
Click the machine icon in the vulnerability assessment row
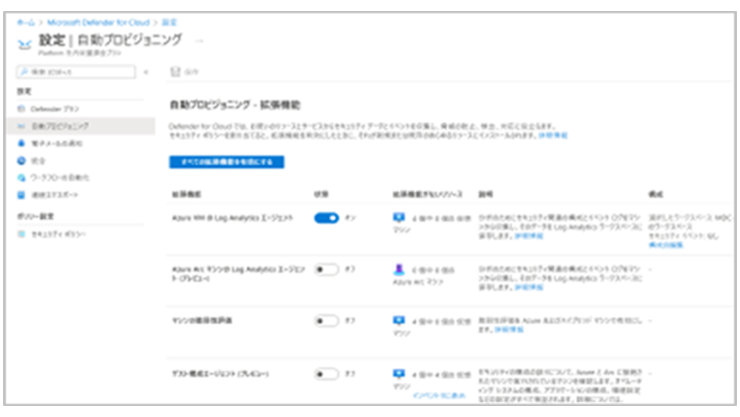pos(399,321)
